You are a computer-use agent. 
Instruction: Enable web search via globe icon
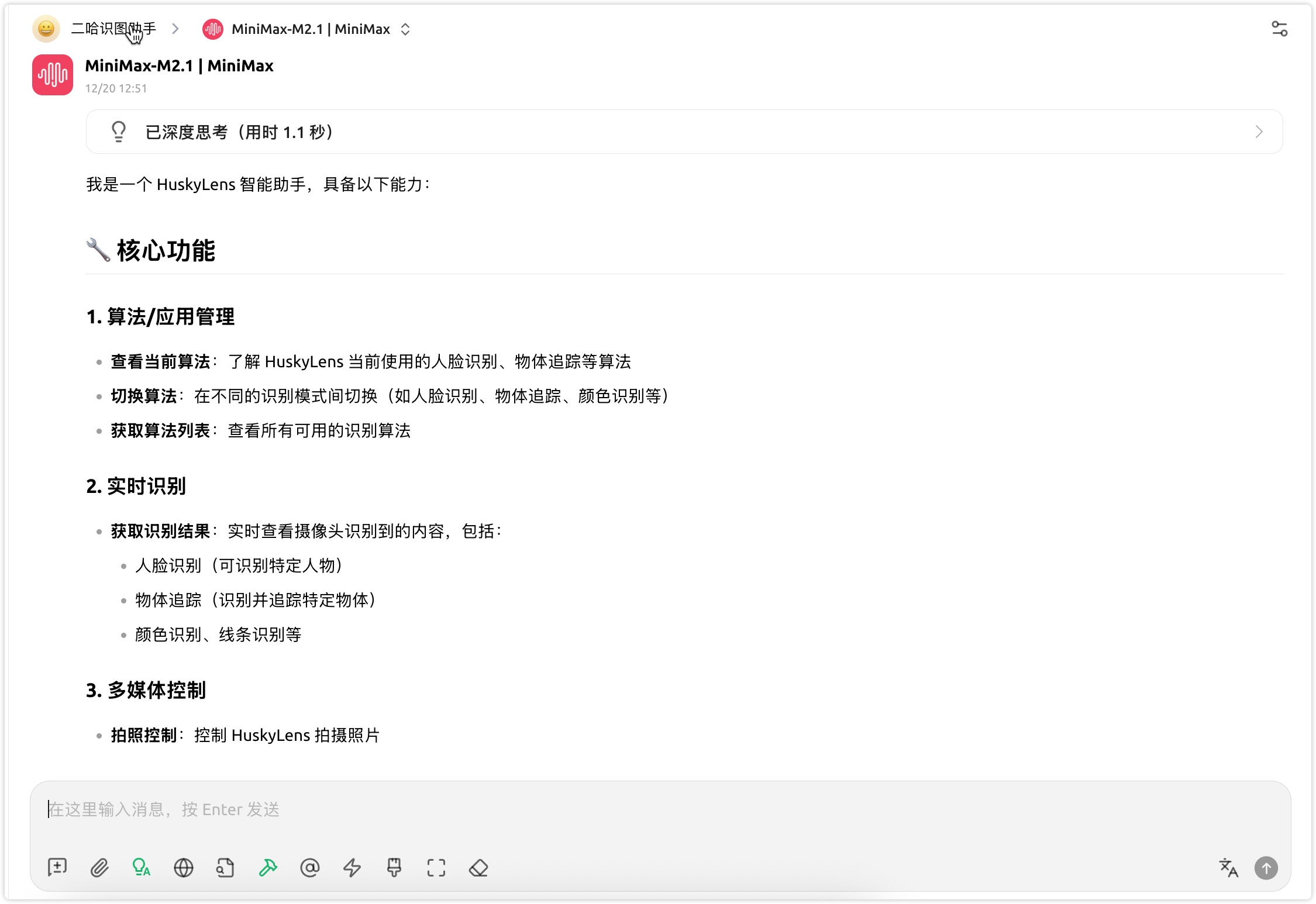click(184, 868)
